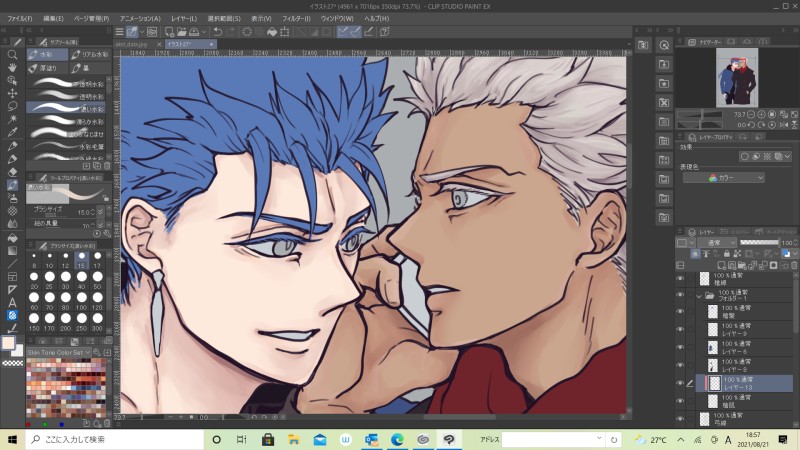Viewport: 800px width, 450px height.
Task: Click New raster layer icon
Action: click(722, 265)
